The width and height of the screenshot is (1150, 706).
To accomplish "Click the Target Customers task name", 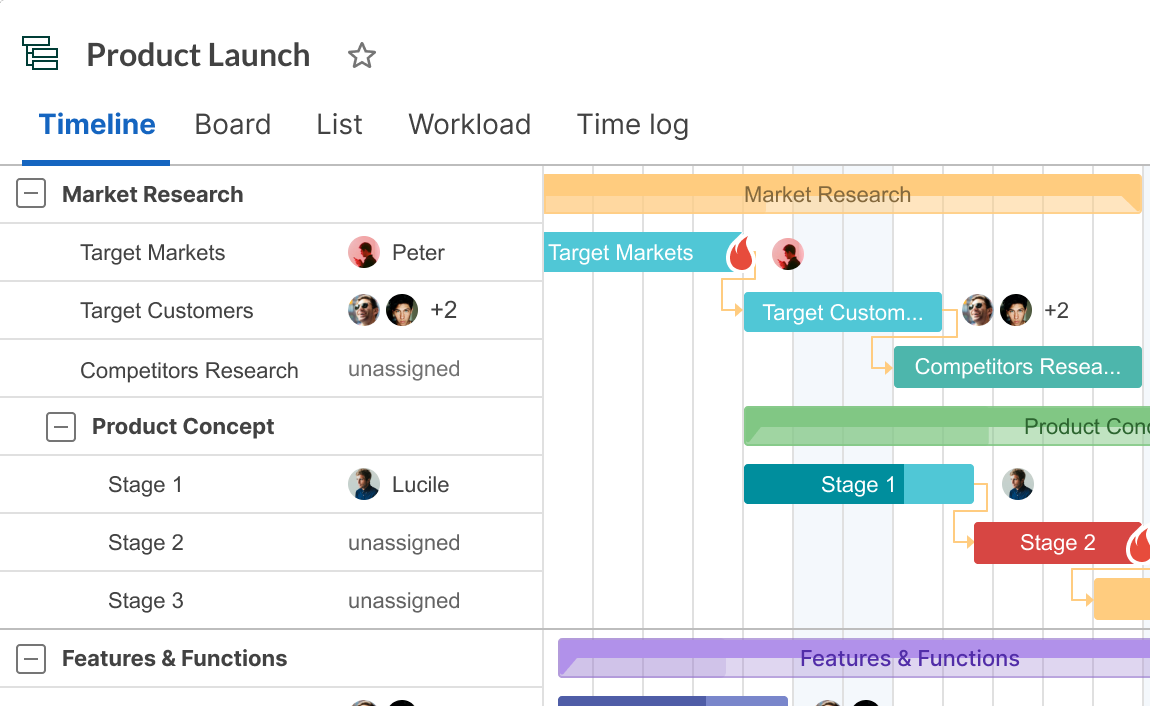I will 167,311.
